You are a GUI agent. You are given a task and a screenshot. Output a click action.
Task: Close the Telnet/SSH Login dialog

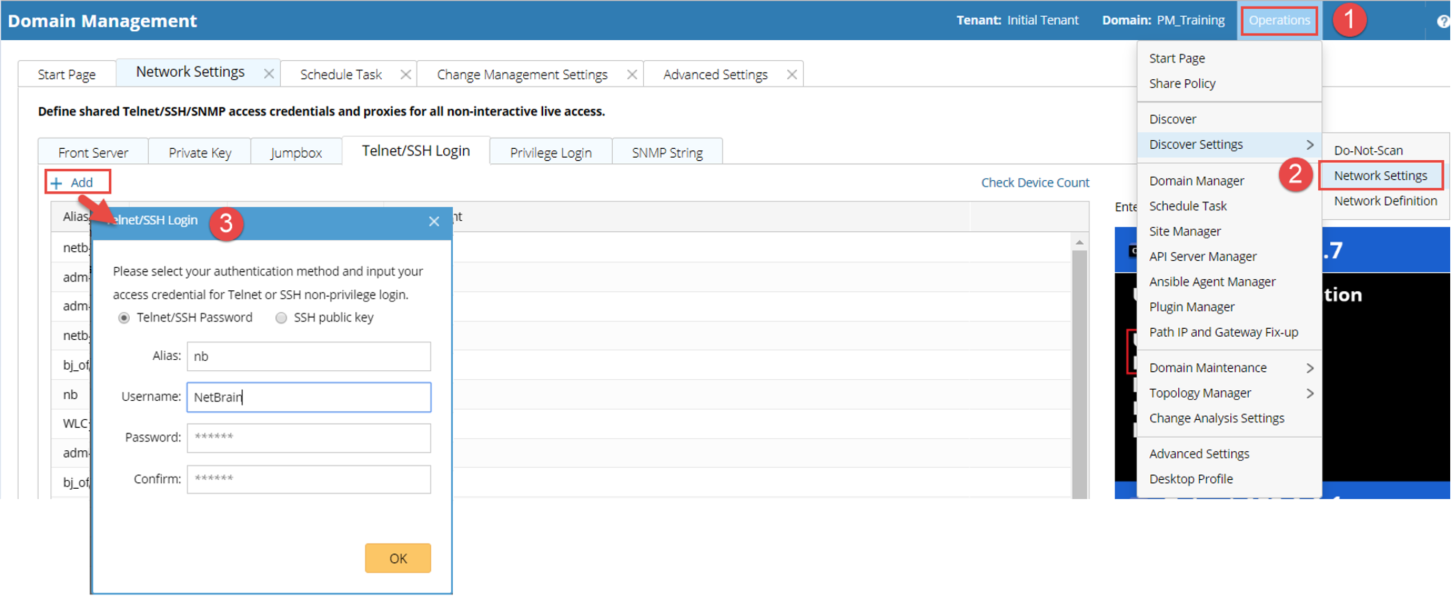pos(434,221)
